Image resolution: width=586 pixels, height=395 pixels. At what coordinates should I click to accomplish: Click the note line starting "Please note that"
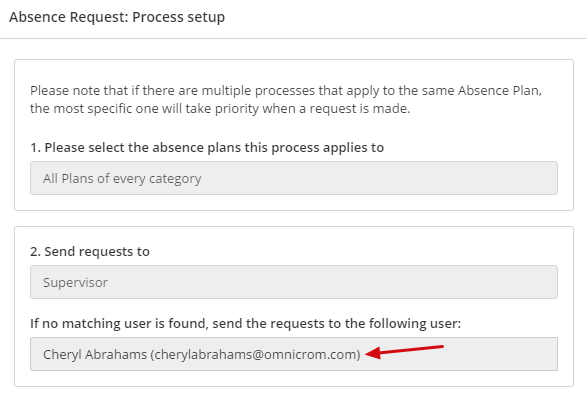tap(286, 90)
